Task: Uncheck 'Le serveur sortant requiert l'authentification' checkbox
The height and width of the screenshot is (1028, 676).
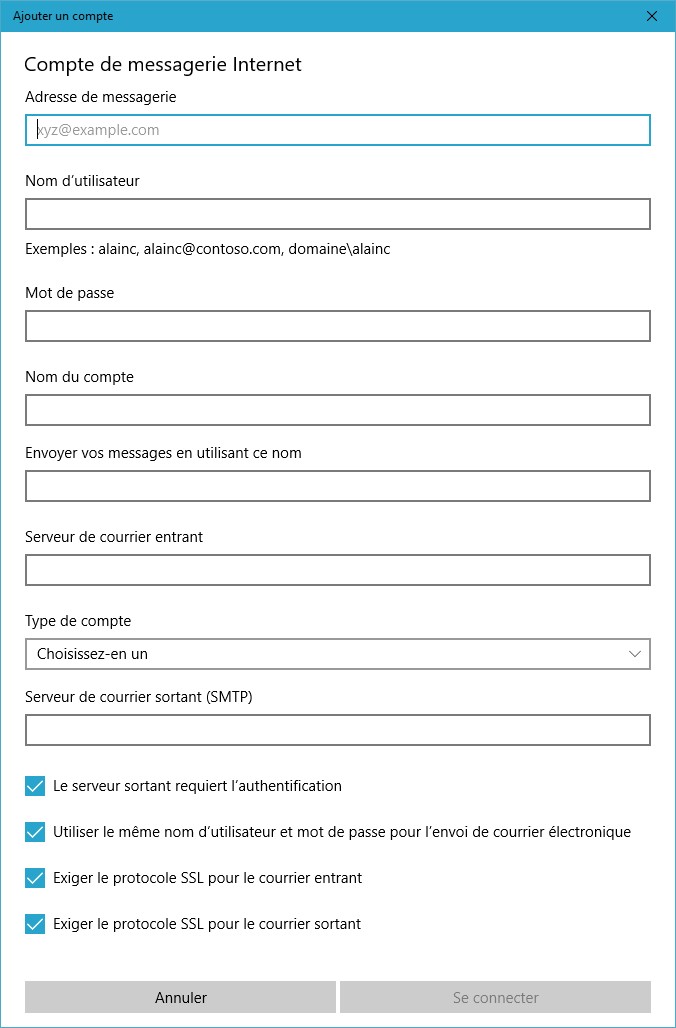Action: (35, 786)
